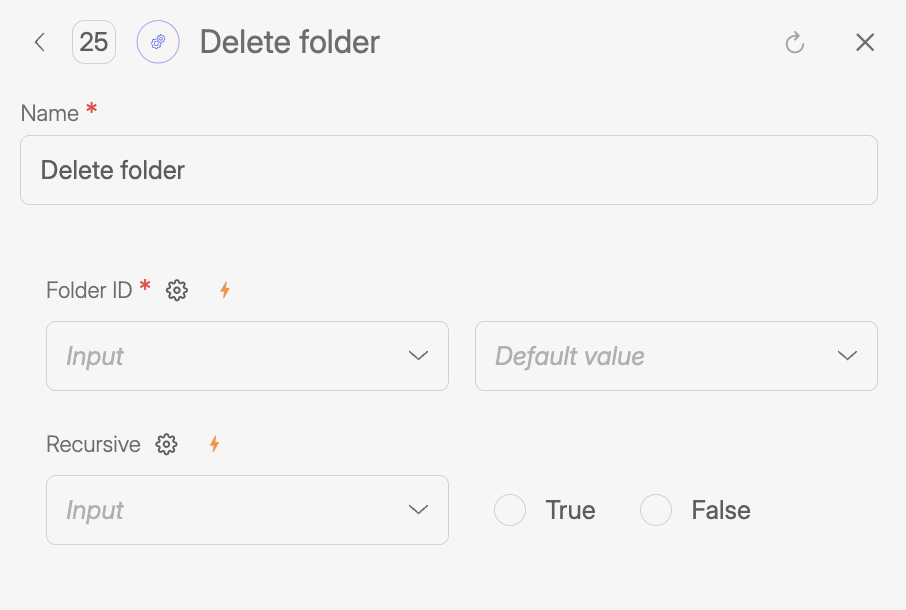Click the Recursive field label
The image size is (906, 610).
click(x=93, y=444)
